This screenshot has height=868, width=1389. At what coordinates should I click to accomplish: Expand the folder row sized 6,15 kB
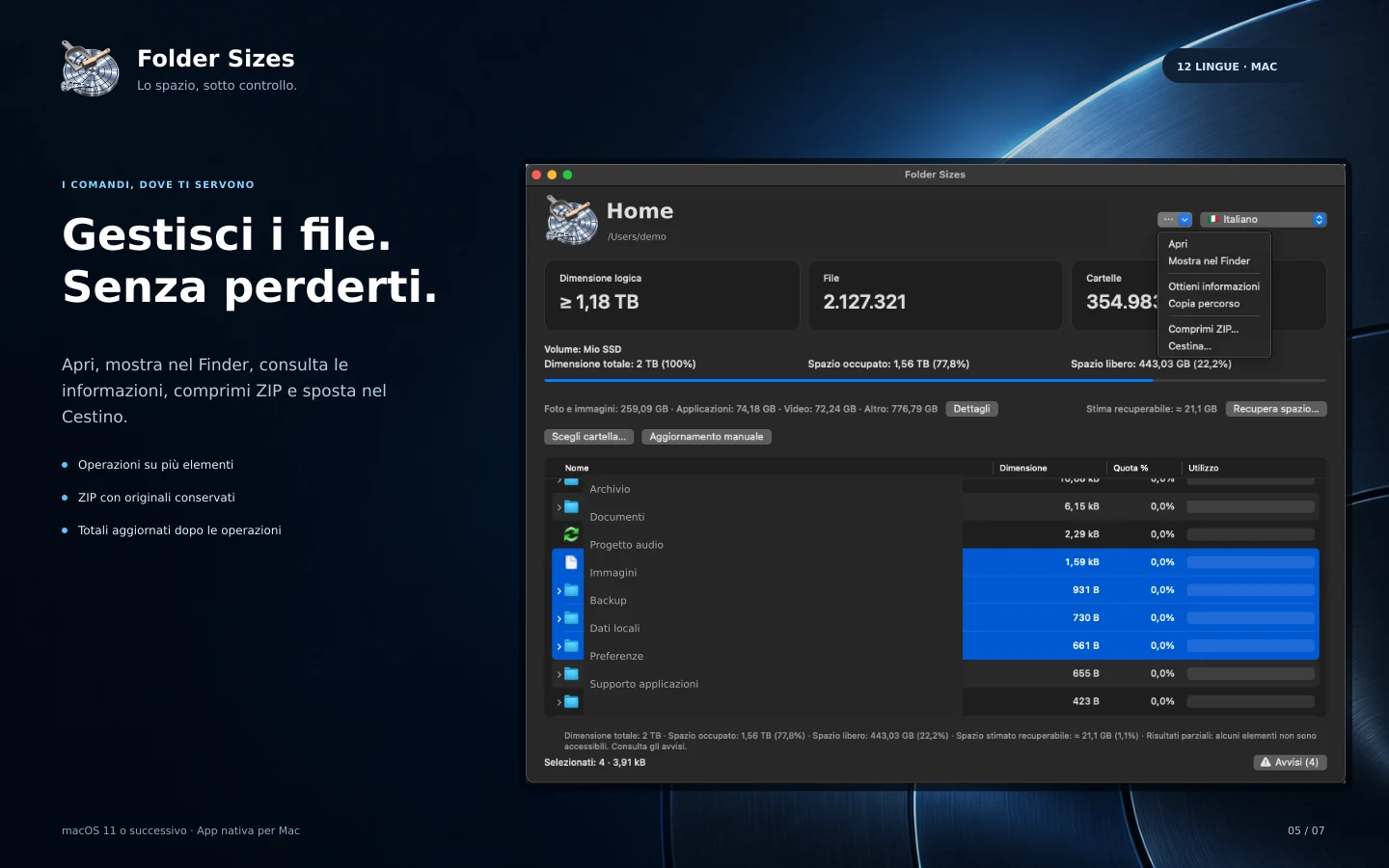tap(558, 507)
